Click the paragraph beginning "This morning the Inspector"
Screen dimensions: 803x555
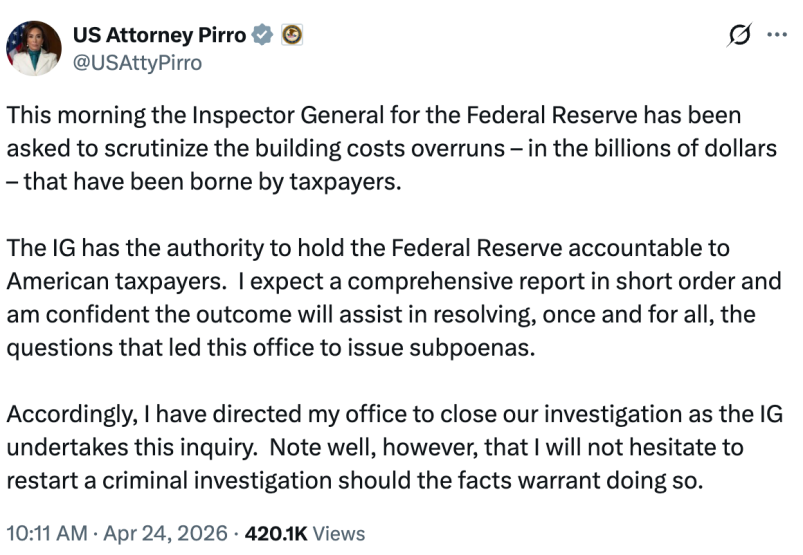pyautogui.click(x=390, y=149)
